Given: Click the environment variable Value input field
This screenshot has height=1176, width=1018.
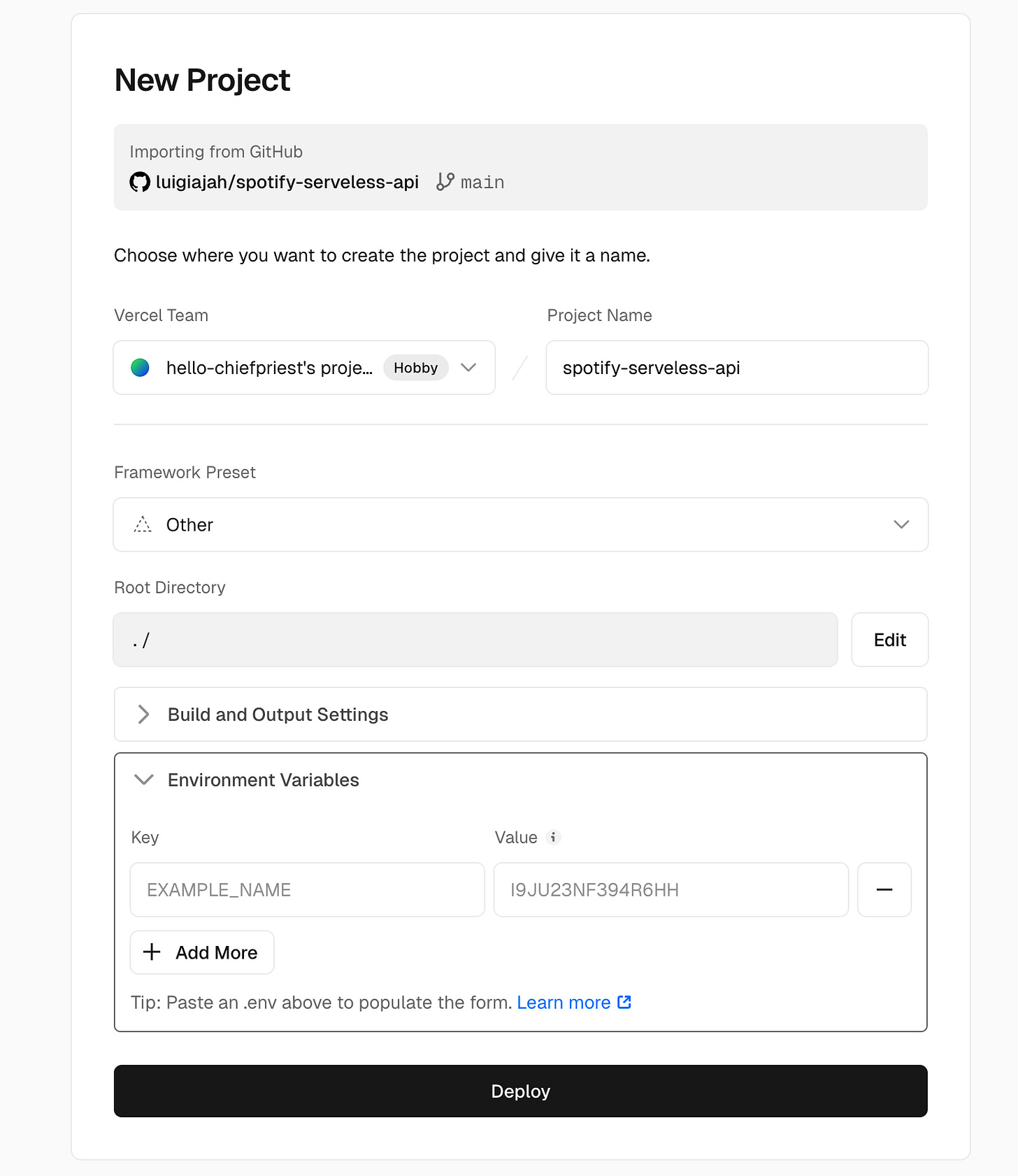Looking at the screenshot, I should (x=671, y=889).
